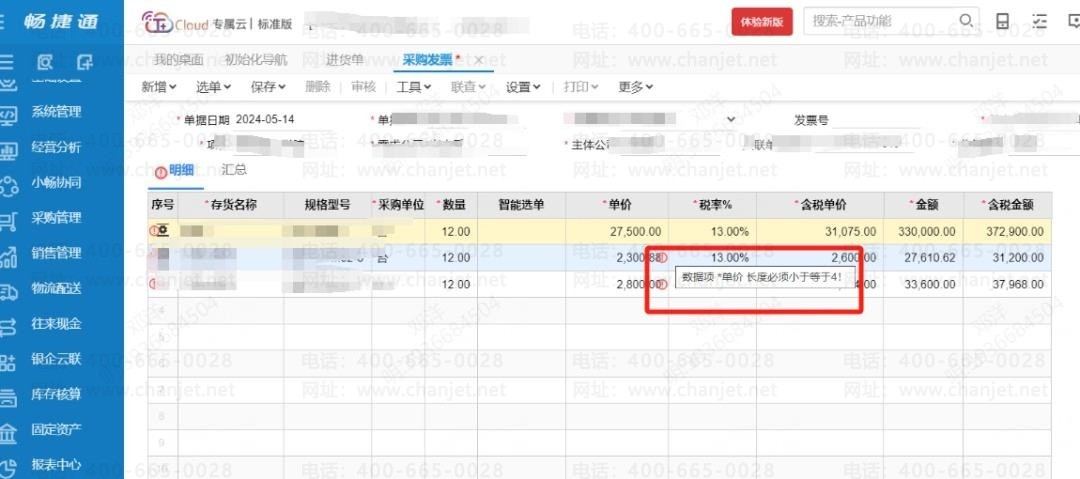The height and width of the screenshot is (479, 1080).
Task: Open the 库存核算 sidebar module
Action: (55, 394)
